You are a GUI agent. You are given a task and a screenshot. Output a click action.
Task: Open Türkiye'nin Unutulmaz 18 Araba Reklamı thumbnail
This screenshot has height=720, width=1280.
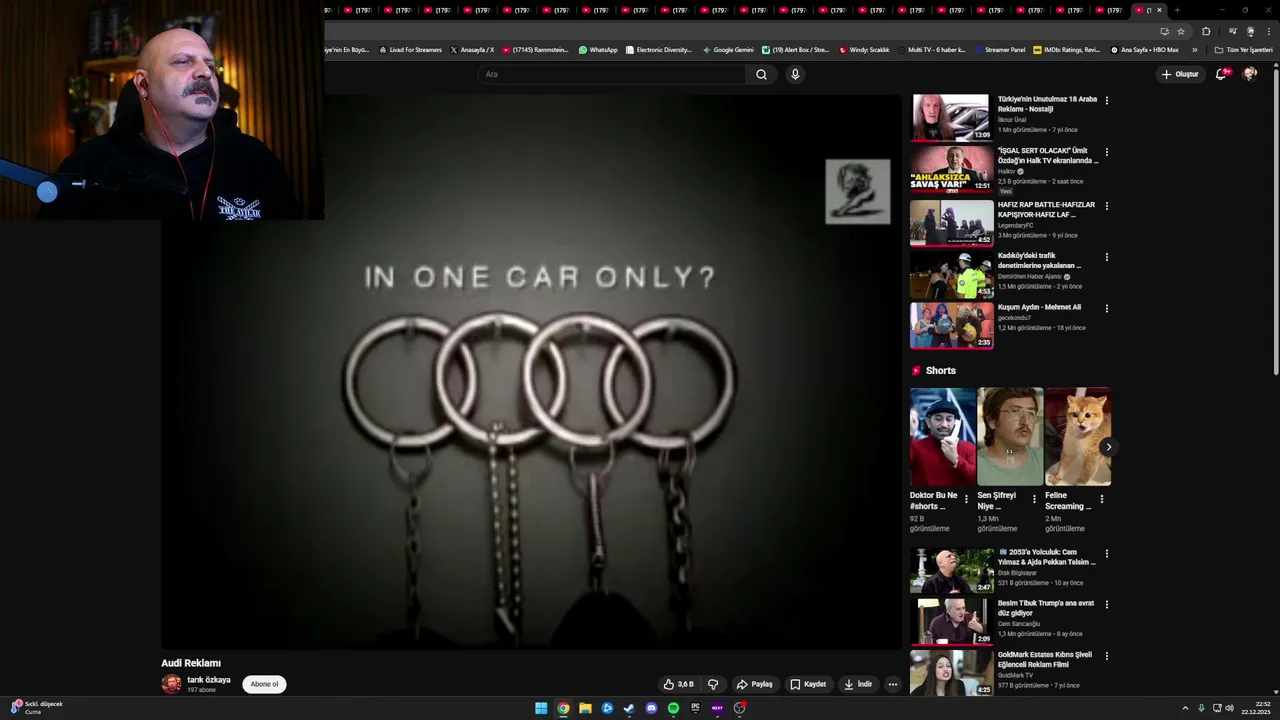[x=950, y=118]
